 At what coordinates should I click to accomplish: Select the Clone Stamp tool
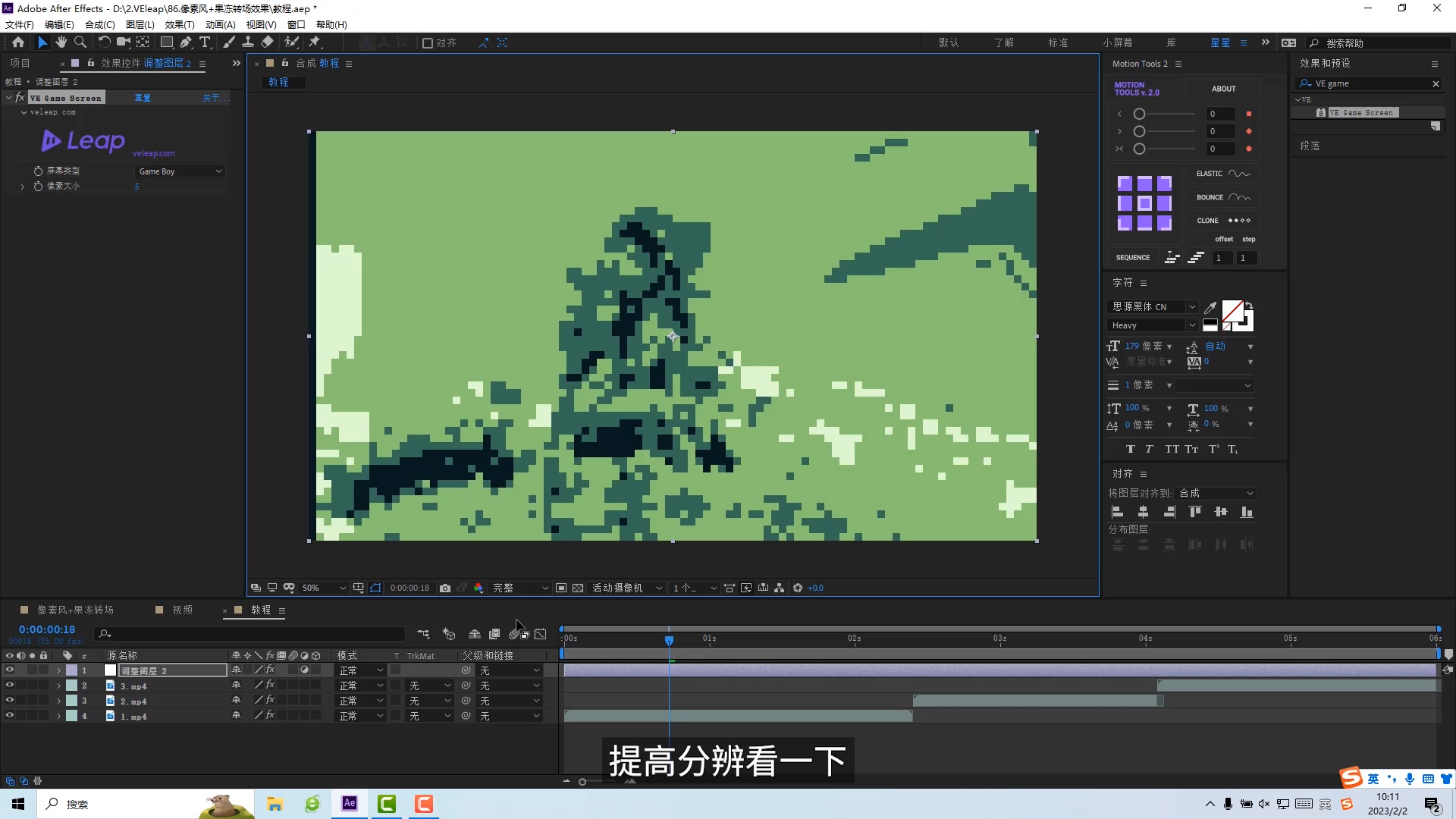(x=248, y=42)
